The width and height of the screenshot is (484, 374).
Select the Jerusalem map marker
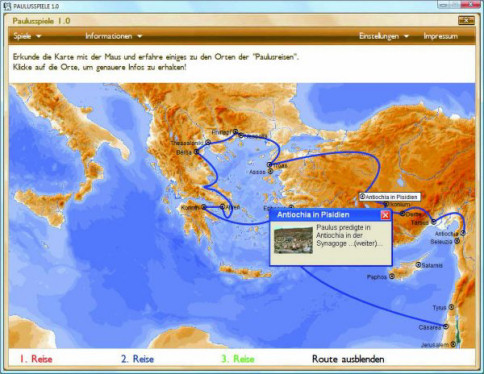[453, 344]
